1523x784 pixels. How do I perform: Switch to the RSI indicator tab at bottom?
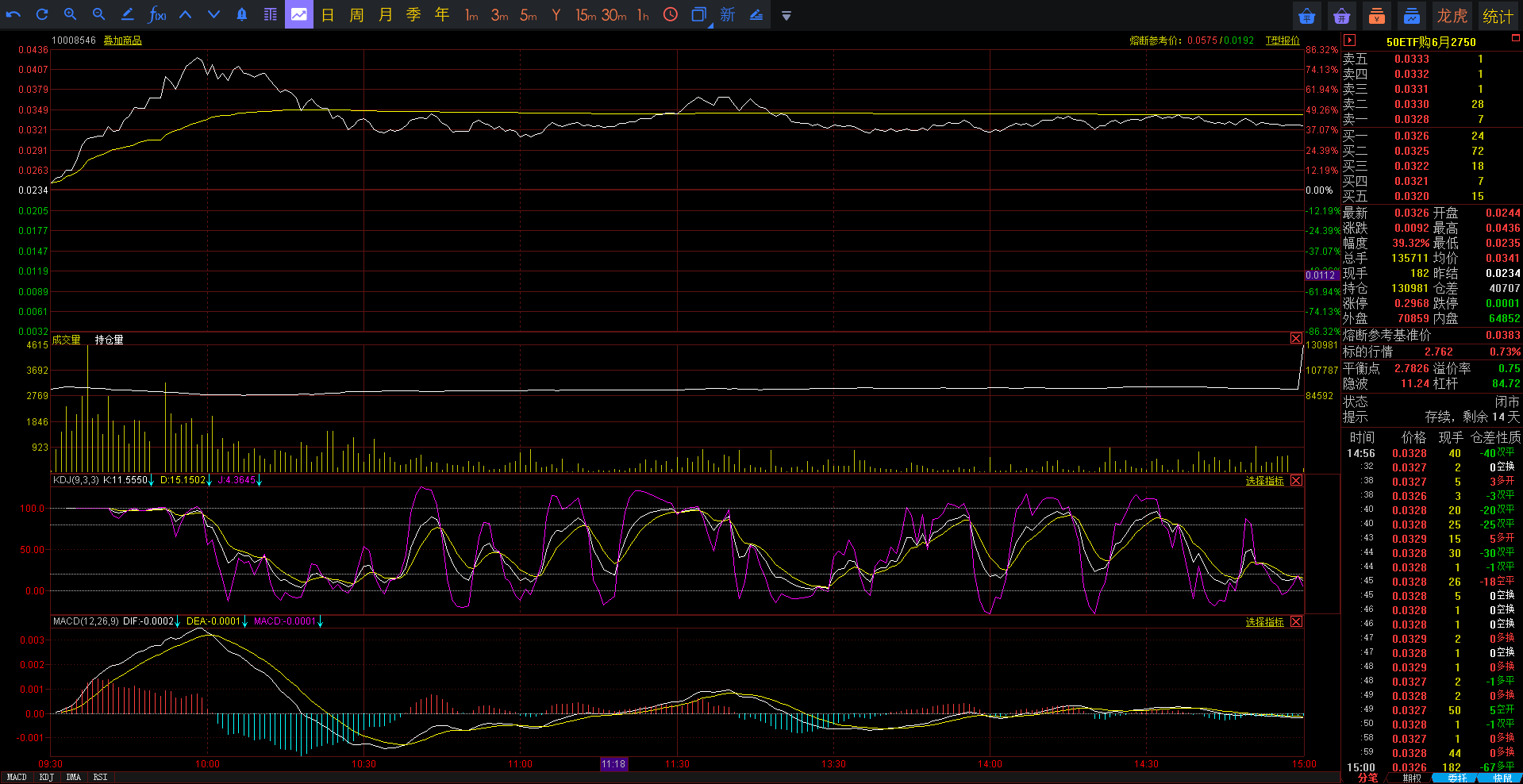pyautogui.click(x=100, y=777)
